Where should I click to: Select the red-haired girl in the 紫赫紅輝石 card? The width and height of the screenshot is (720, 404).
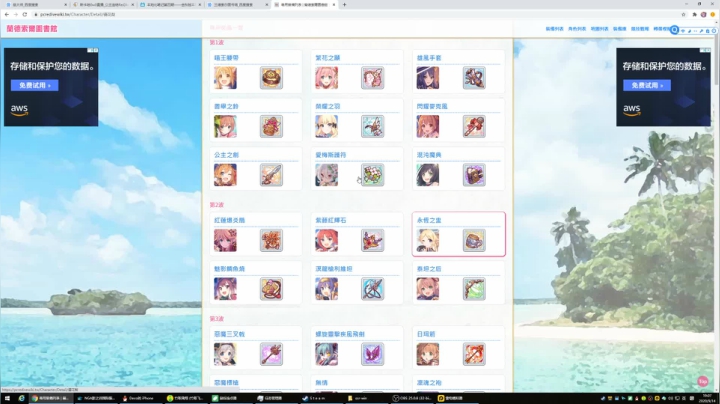pos(326,240)
